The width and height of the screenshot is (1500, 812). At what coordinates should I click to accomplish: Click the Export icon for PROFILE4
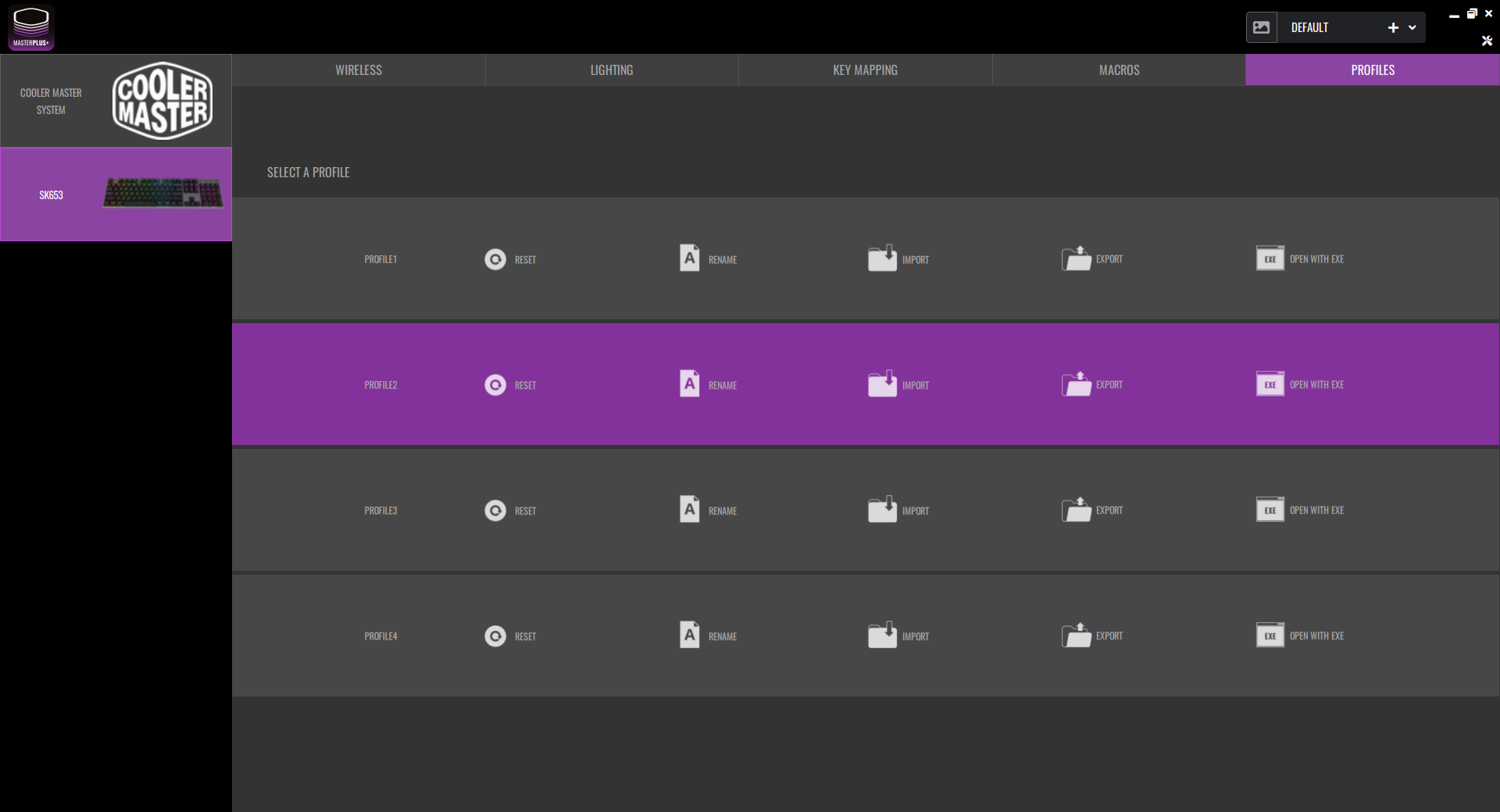[1077, 636]
